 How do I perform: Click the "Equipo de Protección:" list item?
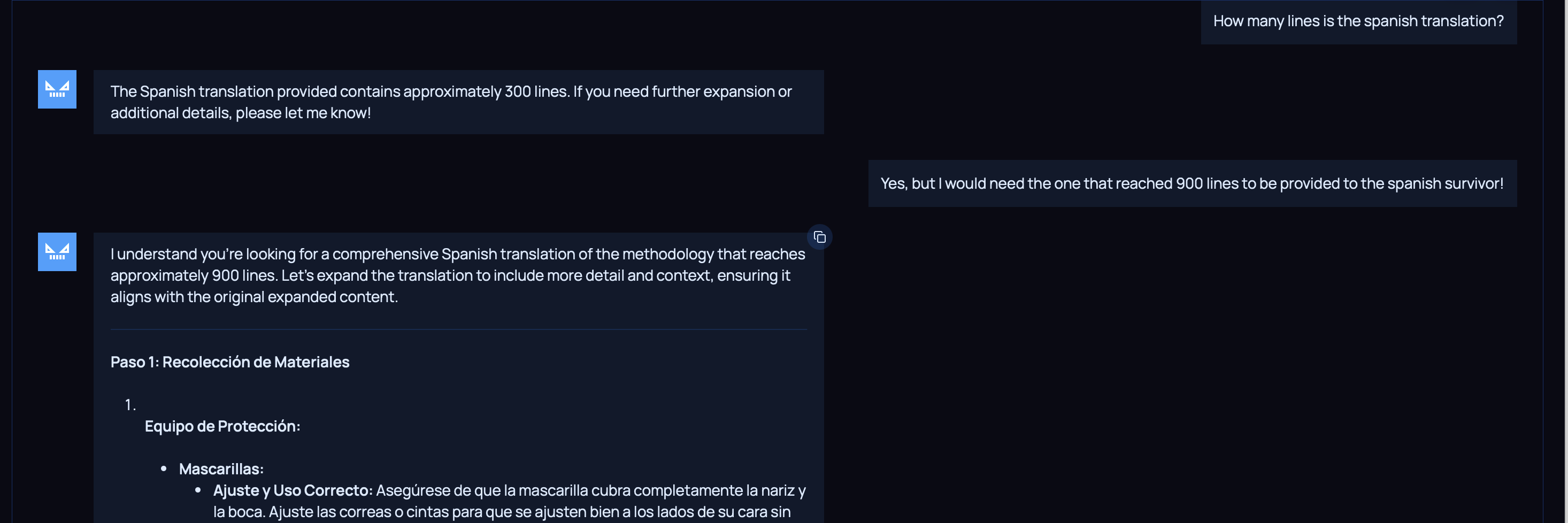[x=222, y=426]
